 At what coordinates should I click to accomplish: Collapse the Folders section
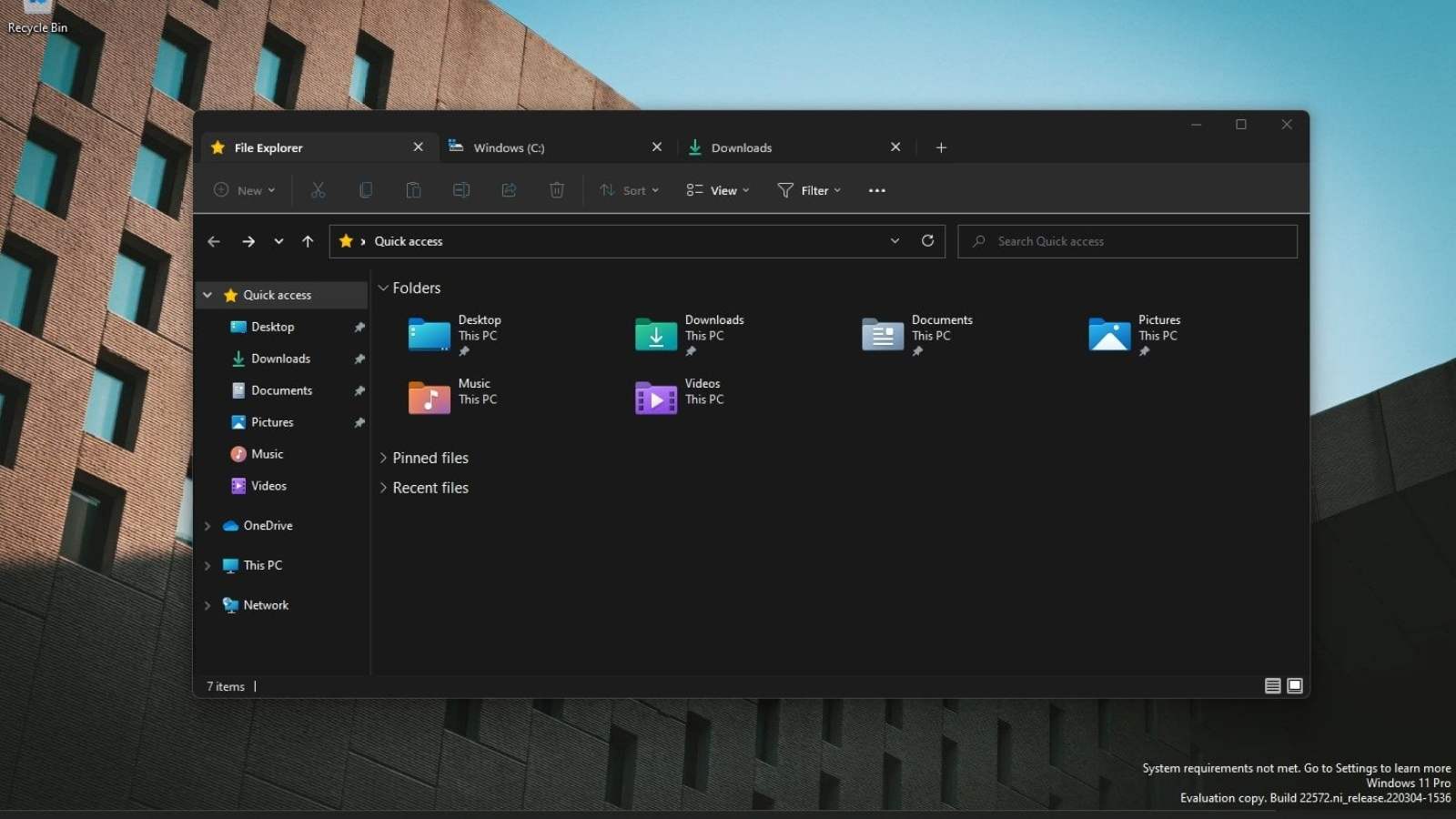click(383, 288)
